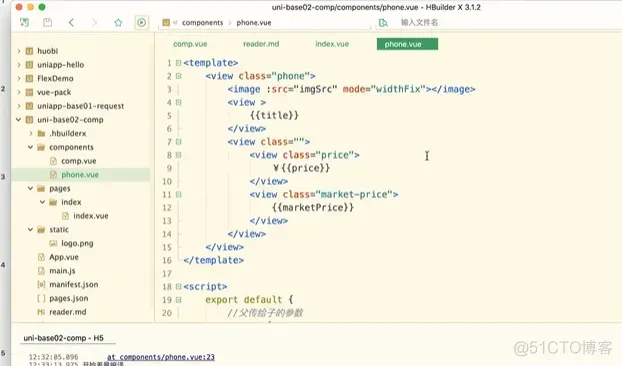The width and height of the screenshot is (622, 366).
Task: Place cursor on {{title}} in line 5
Action: pos(274,115)
